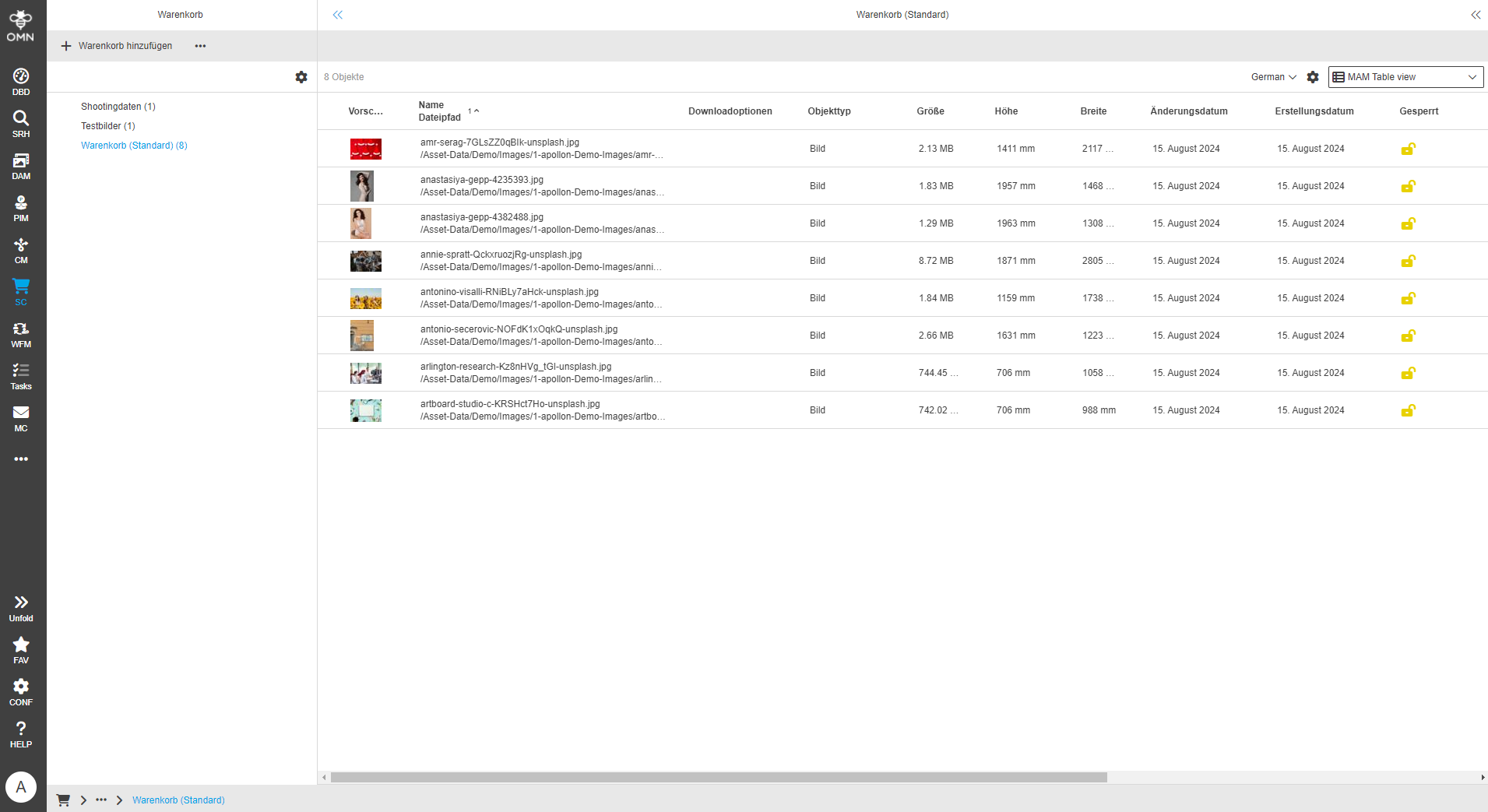Open the CONF configuration section

(x=20, y=691)
